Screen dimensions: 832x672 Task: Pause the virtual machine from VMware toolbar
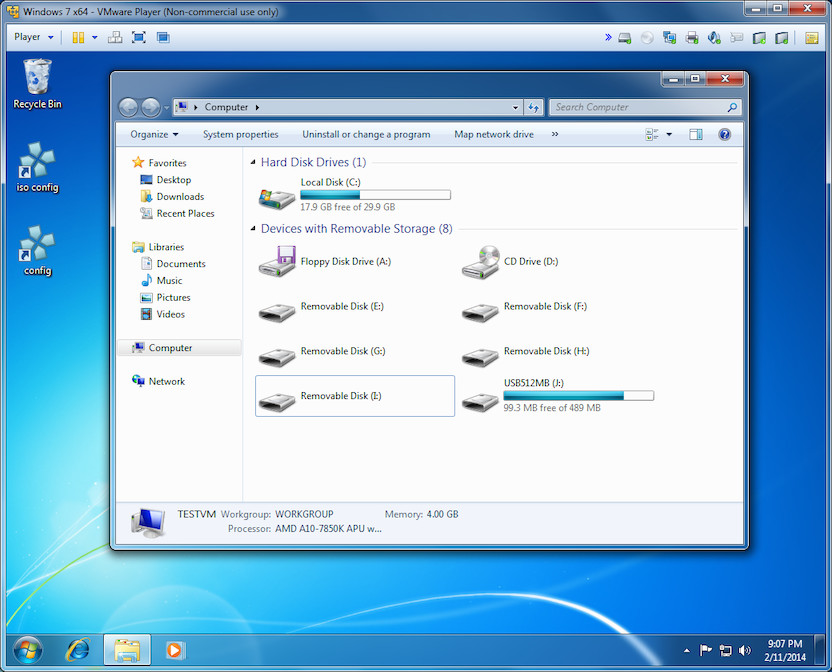78,37
